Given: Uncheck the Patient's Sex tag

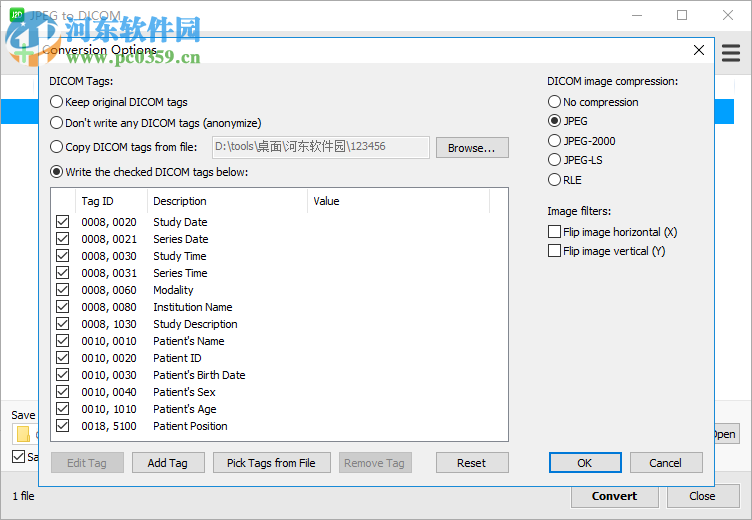Looking at the screenshot, I should click(62, 392).
